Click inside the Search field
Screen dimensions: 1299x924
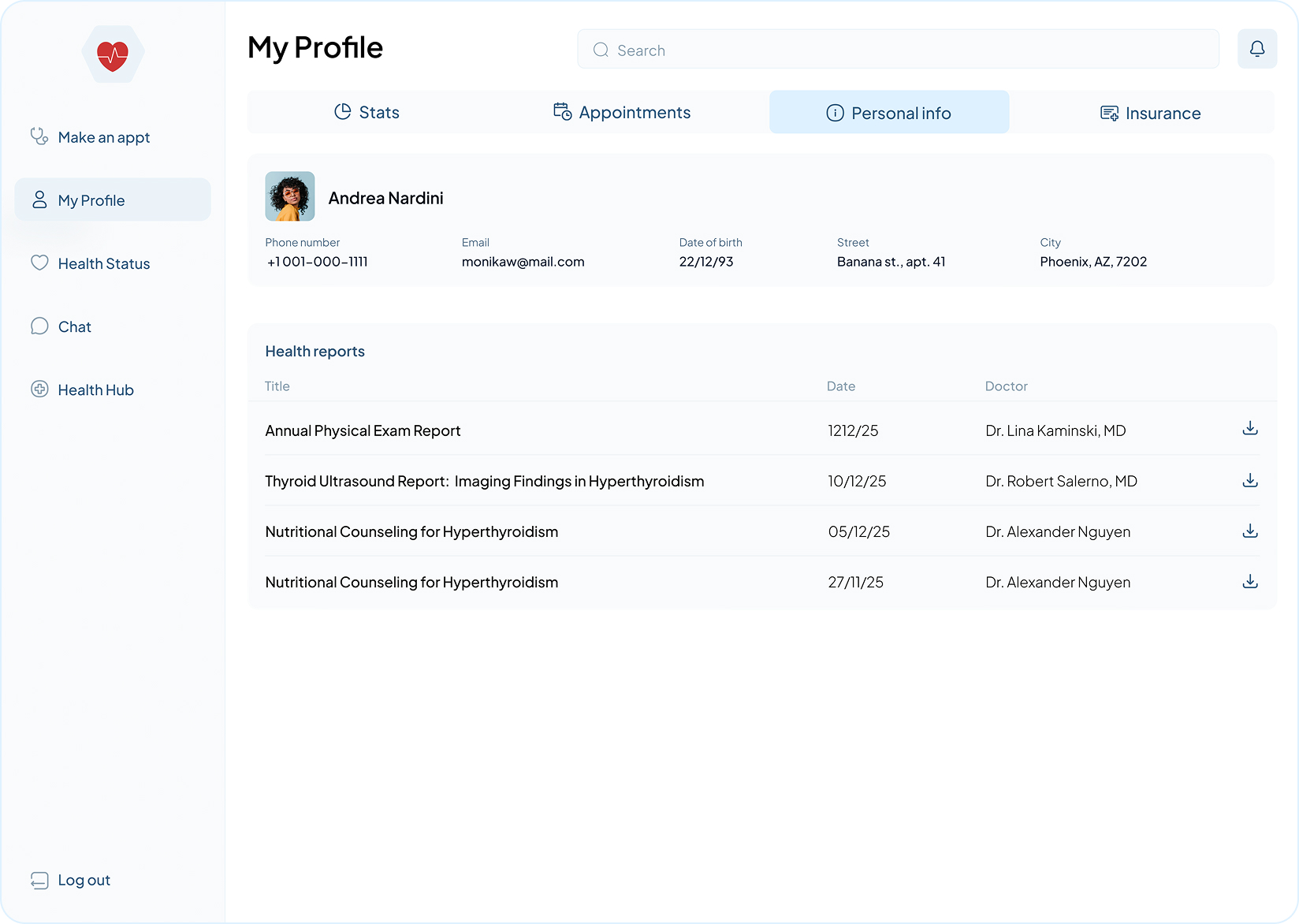788,49
